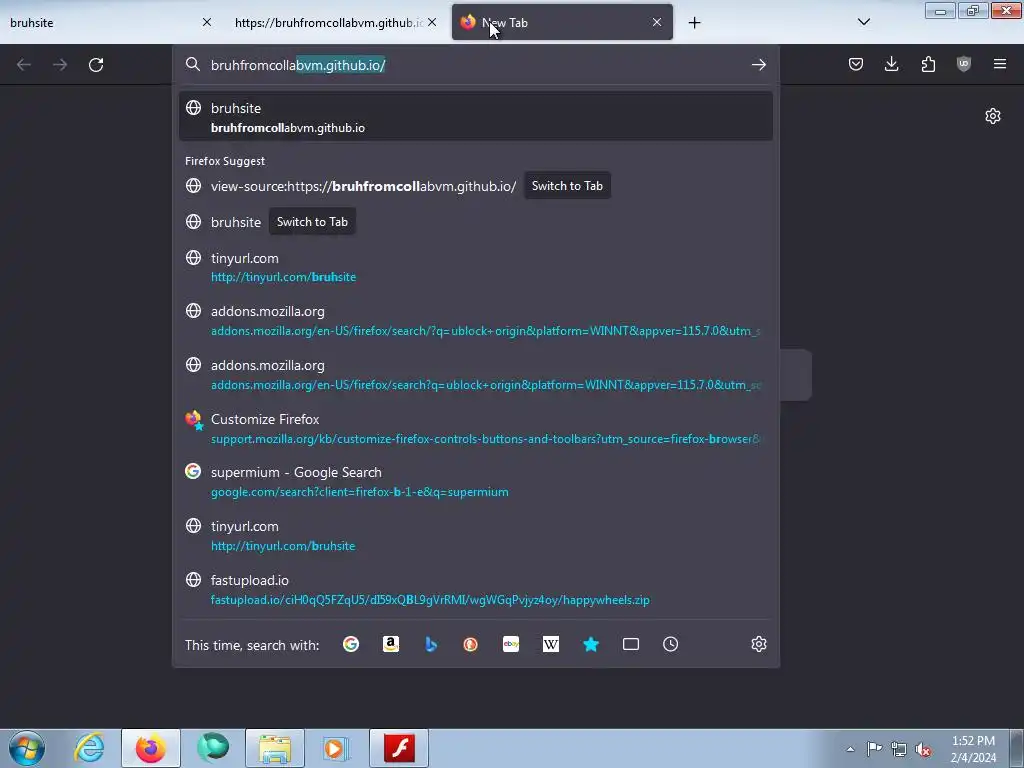Search history via clock icon
This screenshot has height=768, width=1024.
(x=671, y=645)
